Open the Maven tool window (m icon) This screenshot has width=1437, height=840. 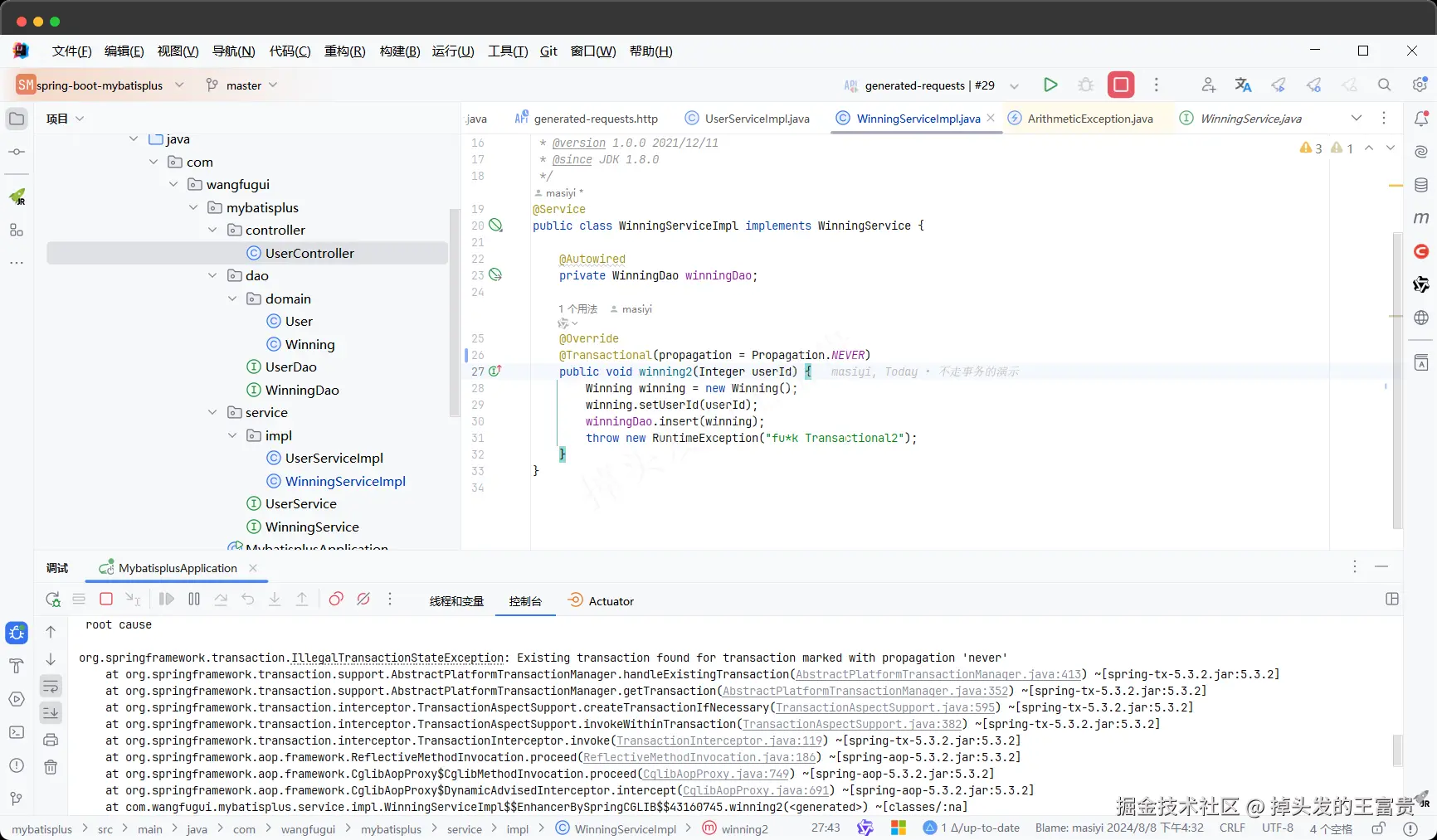point(1421,218)
